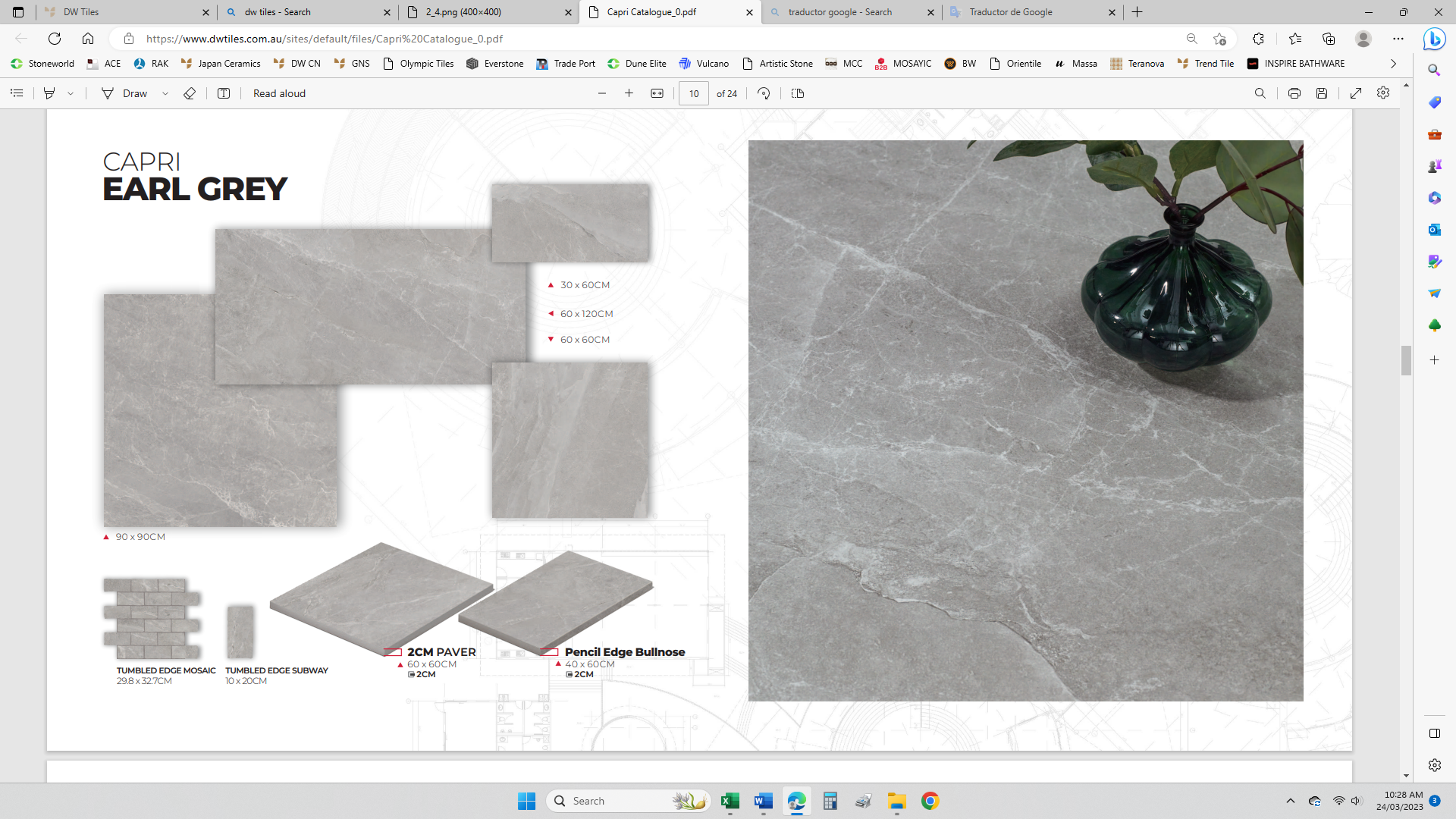
Task: Select the Highlight tool in PDF toolbar
Action: click(49, 93)
